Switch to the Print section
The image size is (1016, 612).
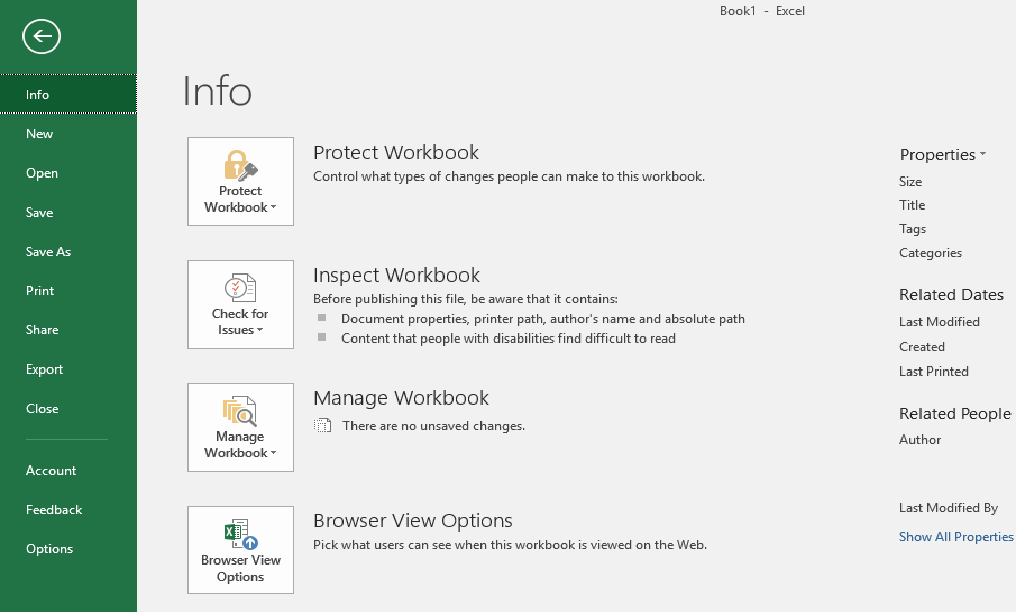[x=40, y=290]
